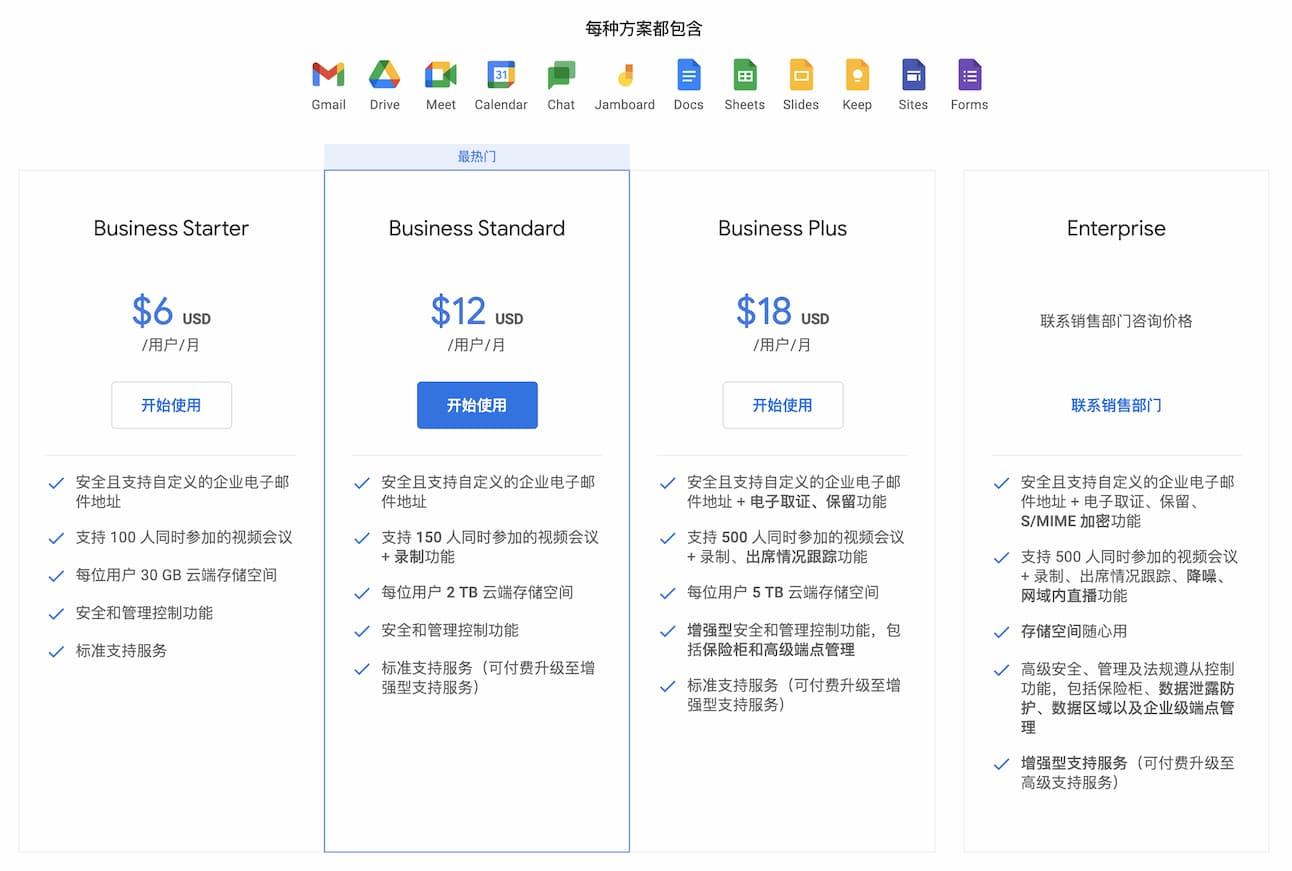The width and height of the screenshot is (1292, 871).
Task: Open the Google Sites icon
Action: 913,75
